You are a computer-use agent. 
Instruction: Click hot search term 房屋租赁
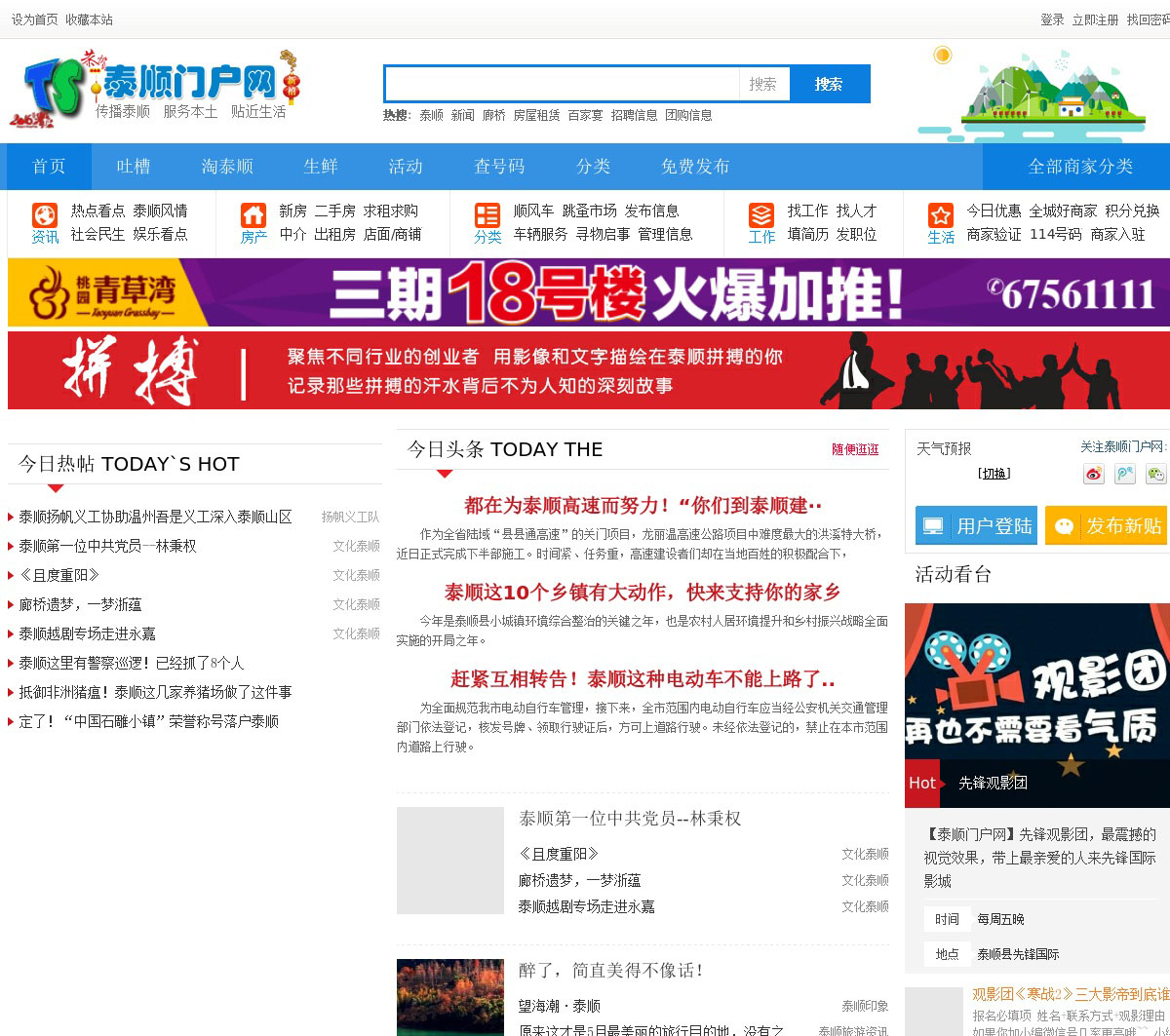pos(536,115)
